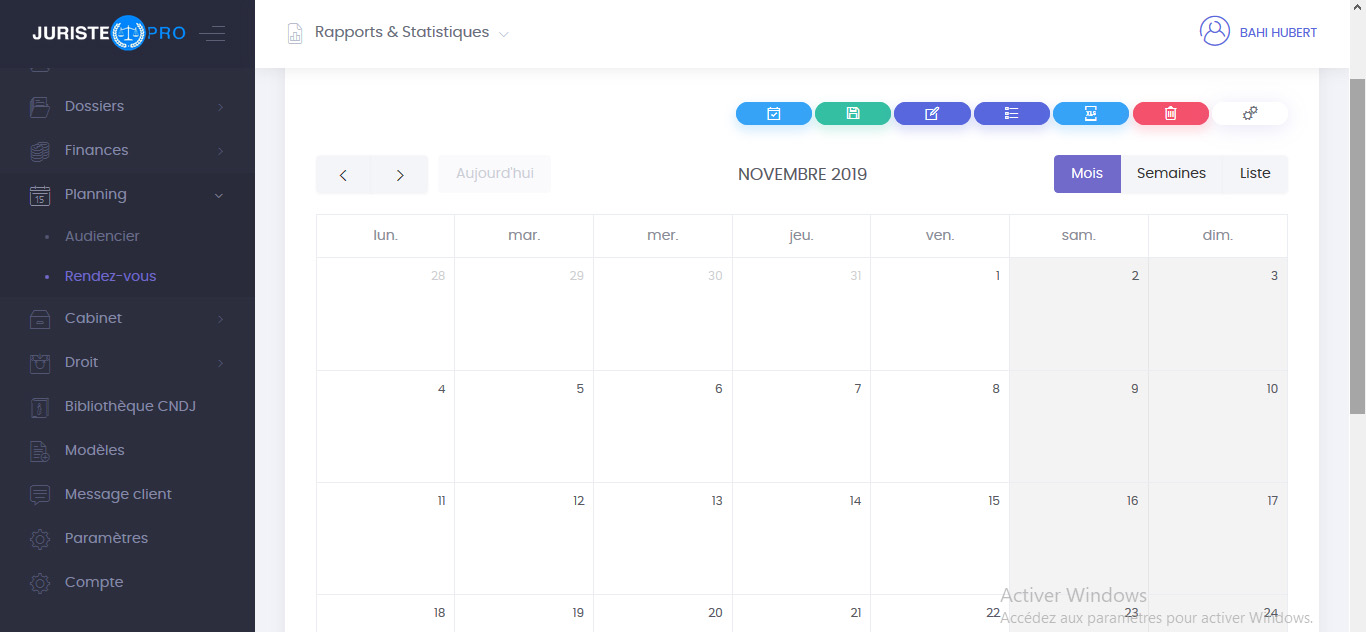
Task: Open the gears settings button
Action: coord(1250,114)
